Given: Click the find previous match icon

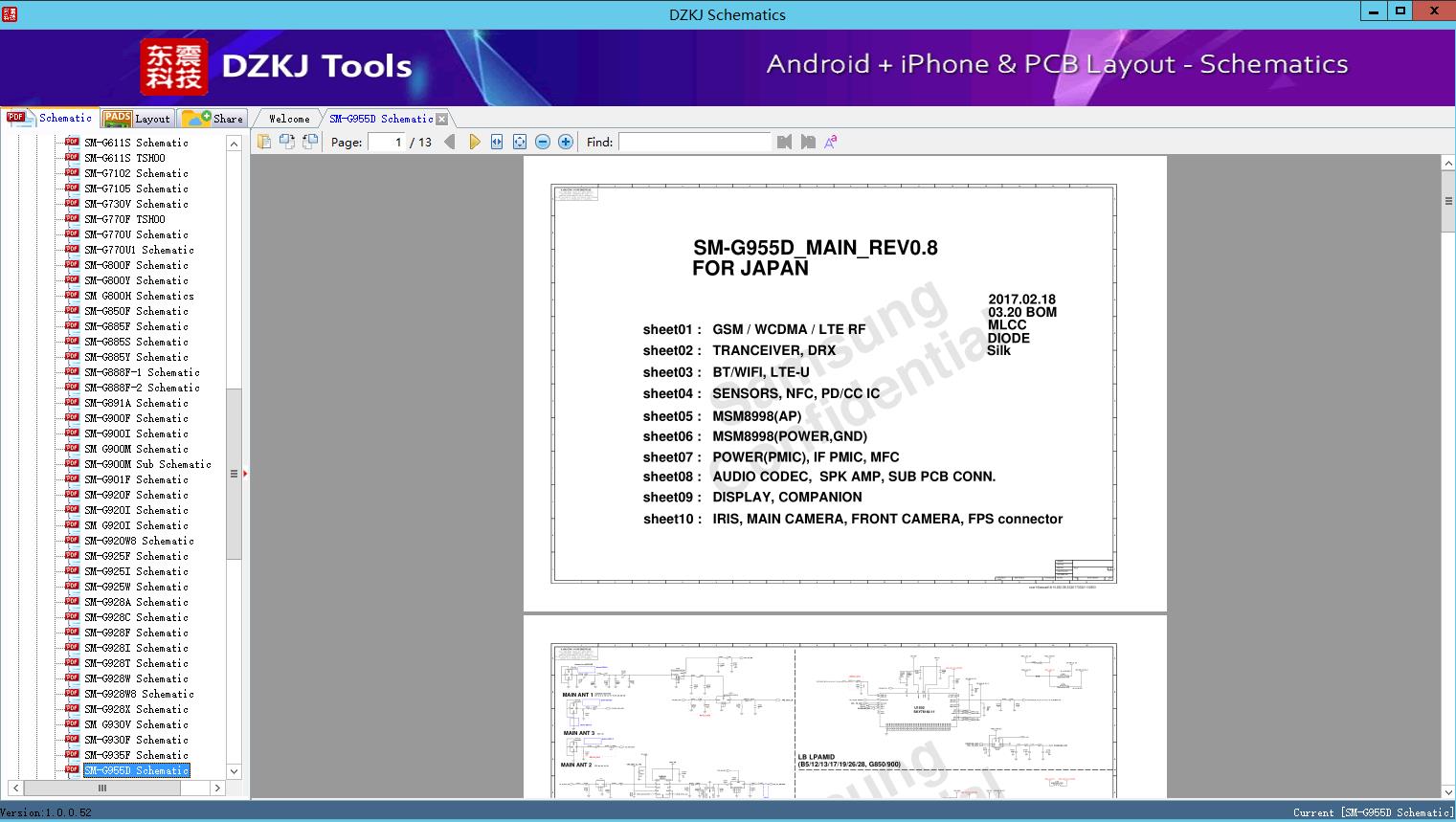Looking at the screenshot, I should 784,141.
